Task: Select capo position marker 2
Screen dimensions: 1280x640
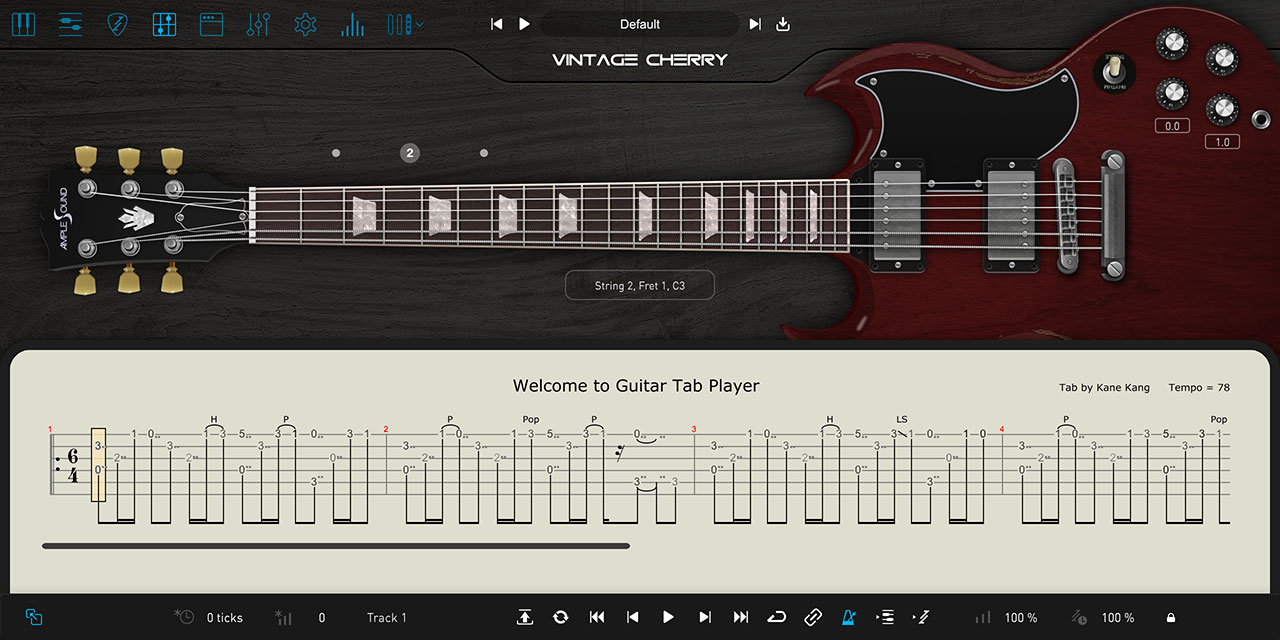Action: (x=410, y=153)
